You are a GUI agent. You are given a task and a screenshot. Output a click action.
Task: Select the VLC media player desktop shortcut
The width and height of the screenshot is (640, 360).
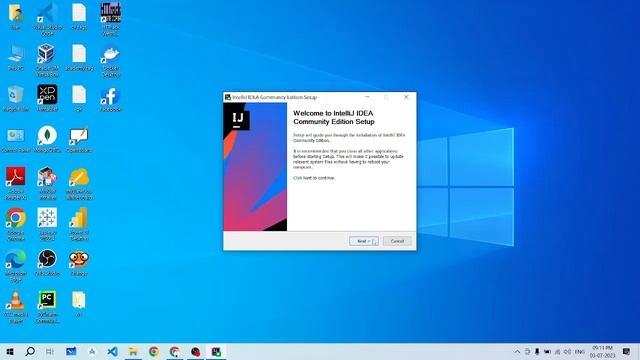[16, 306]
